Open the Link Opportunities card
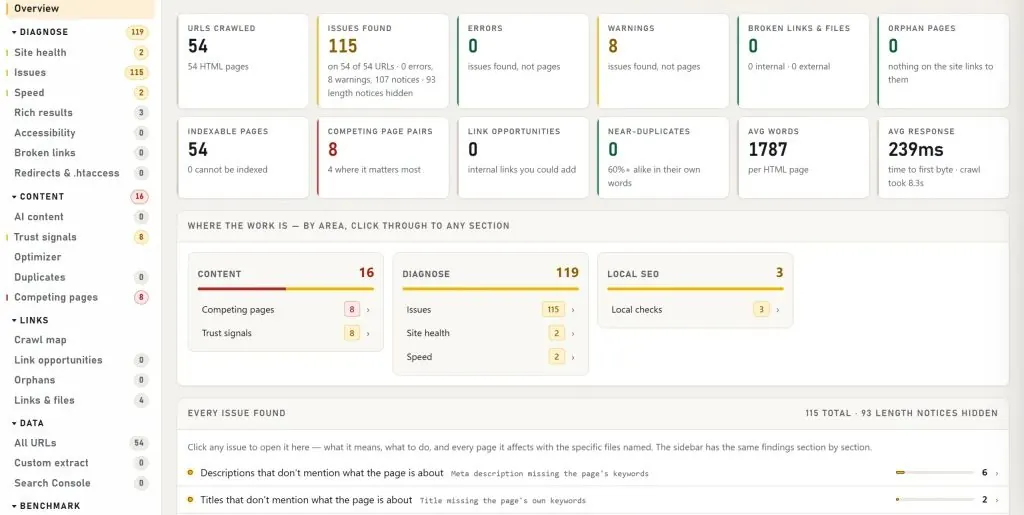1024x515 pixels. tap(523, 157)
